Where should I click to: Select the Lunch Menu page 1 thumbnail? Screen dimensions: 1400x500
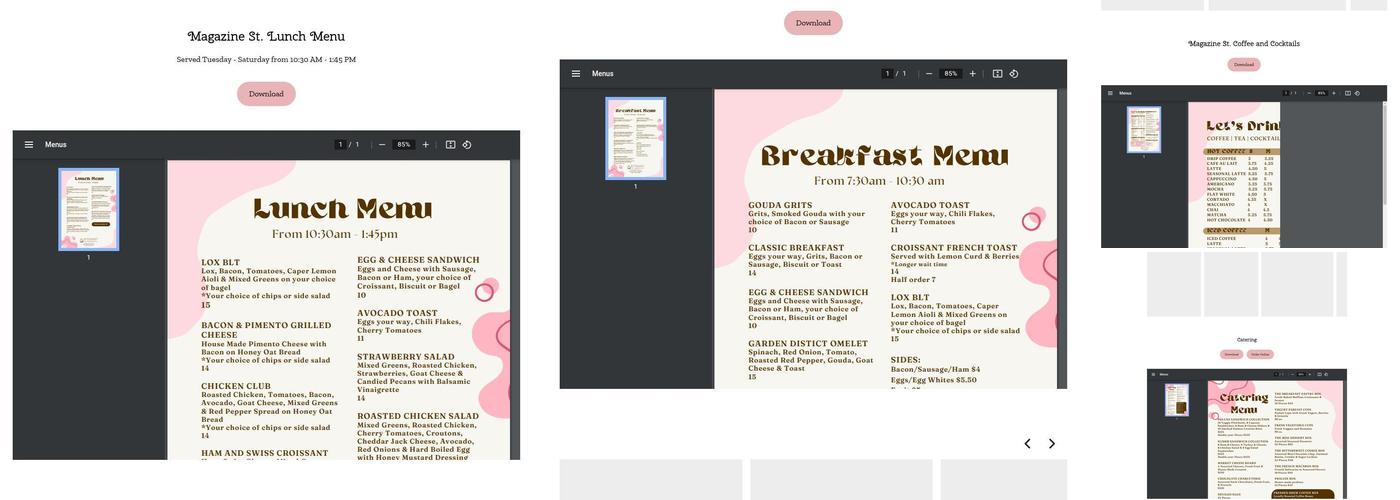pos(88,209)
